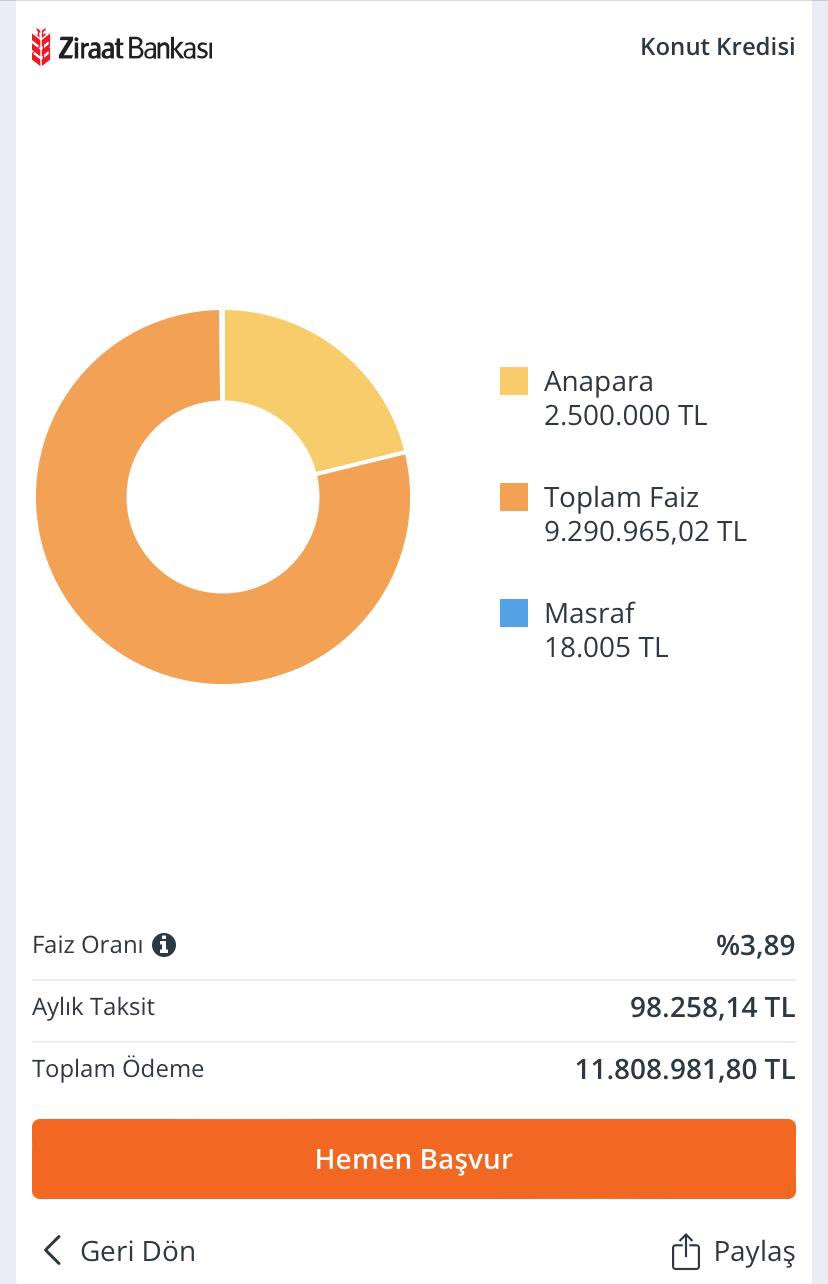Click the Paylaş label

coord(754,1251)
